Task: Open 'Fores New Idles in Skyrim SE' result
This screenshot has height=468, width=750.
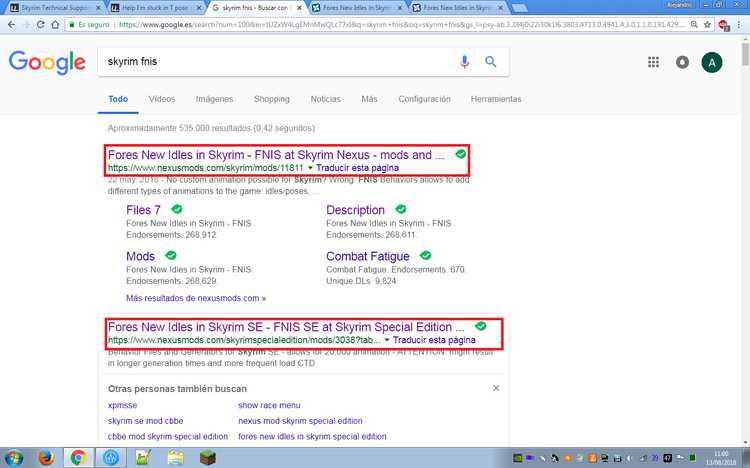Action: [x=286, y=327]
